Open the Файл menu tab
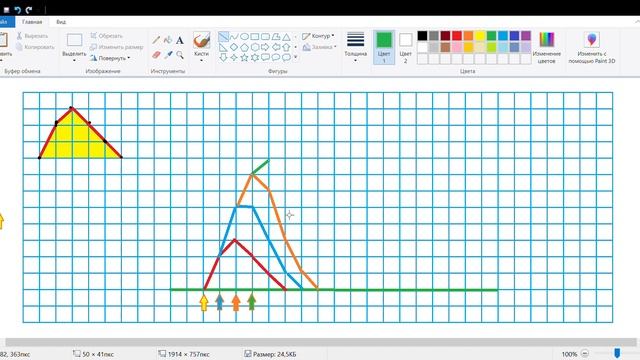Screen dimensions: 640x360 point(6,22)
